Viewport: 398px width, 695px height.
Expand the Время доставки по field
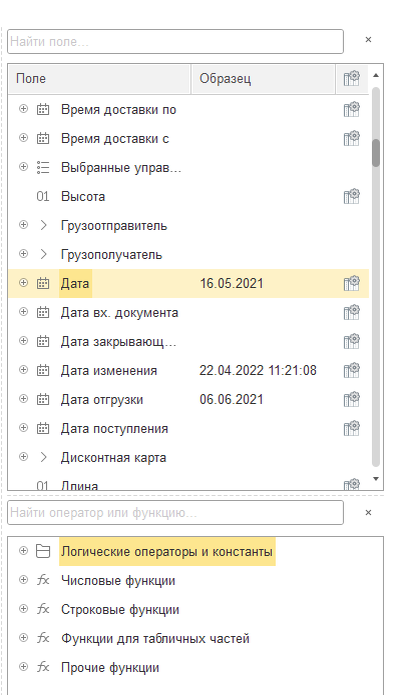[x=23, y=109]
